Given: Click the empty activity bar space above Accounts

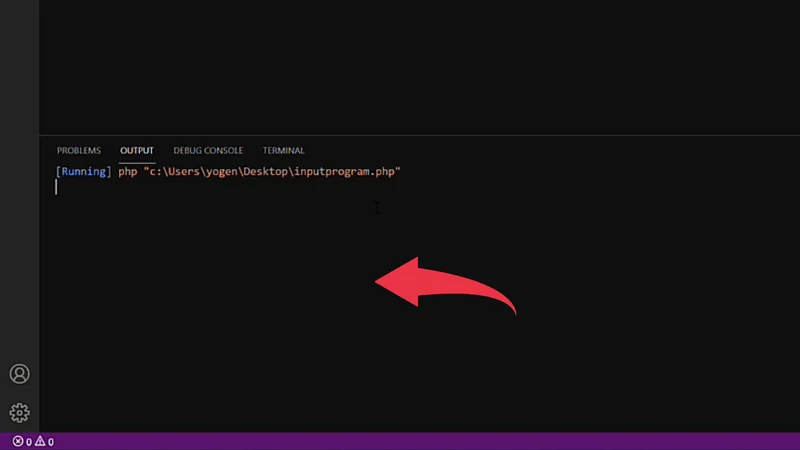Looking at the screenshot, I should [x=19, y=179].
